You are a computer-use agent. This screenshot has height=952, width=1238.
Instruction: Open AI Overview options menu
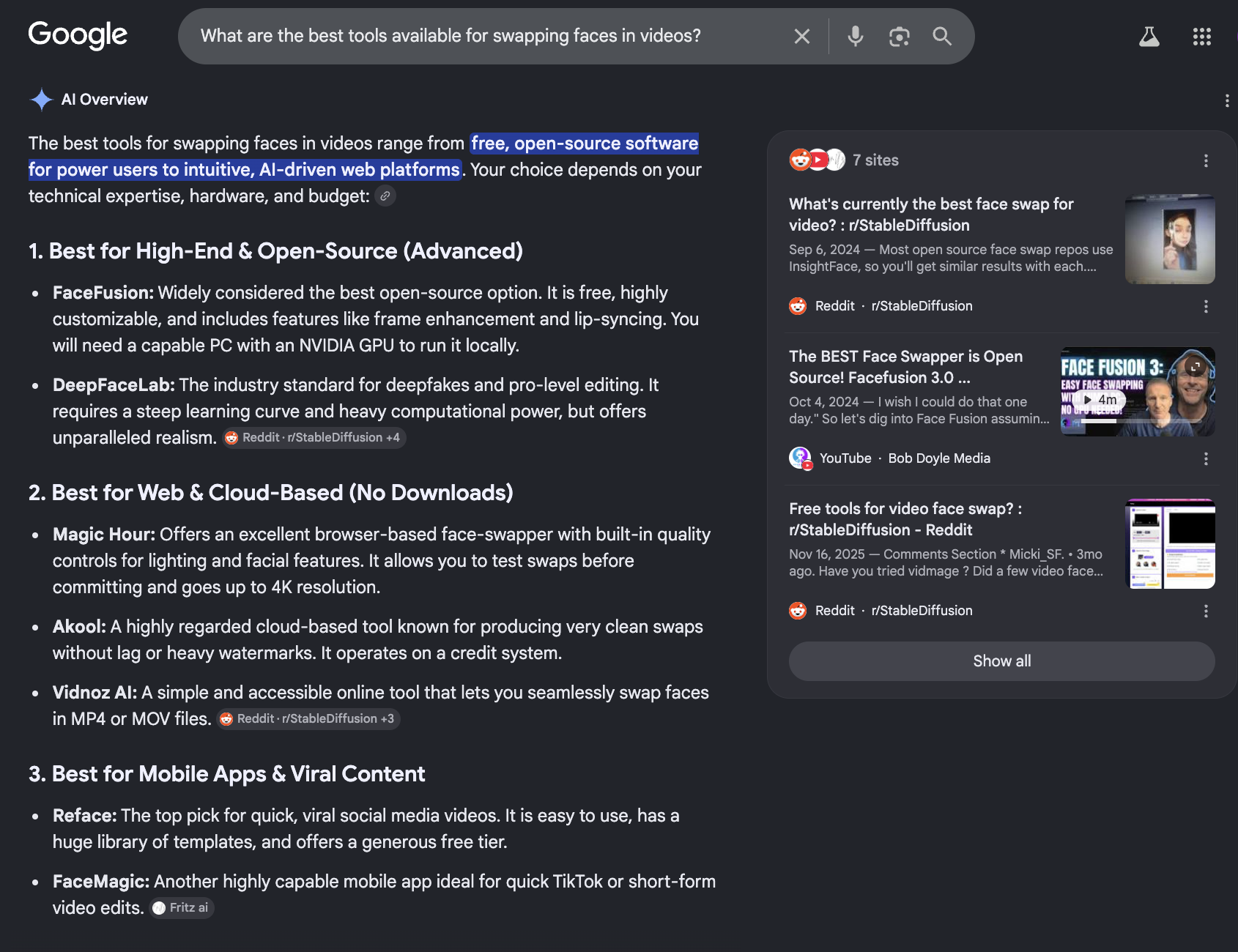tap(1226, 100)
